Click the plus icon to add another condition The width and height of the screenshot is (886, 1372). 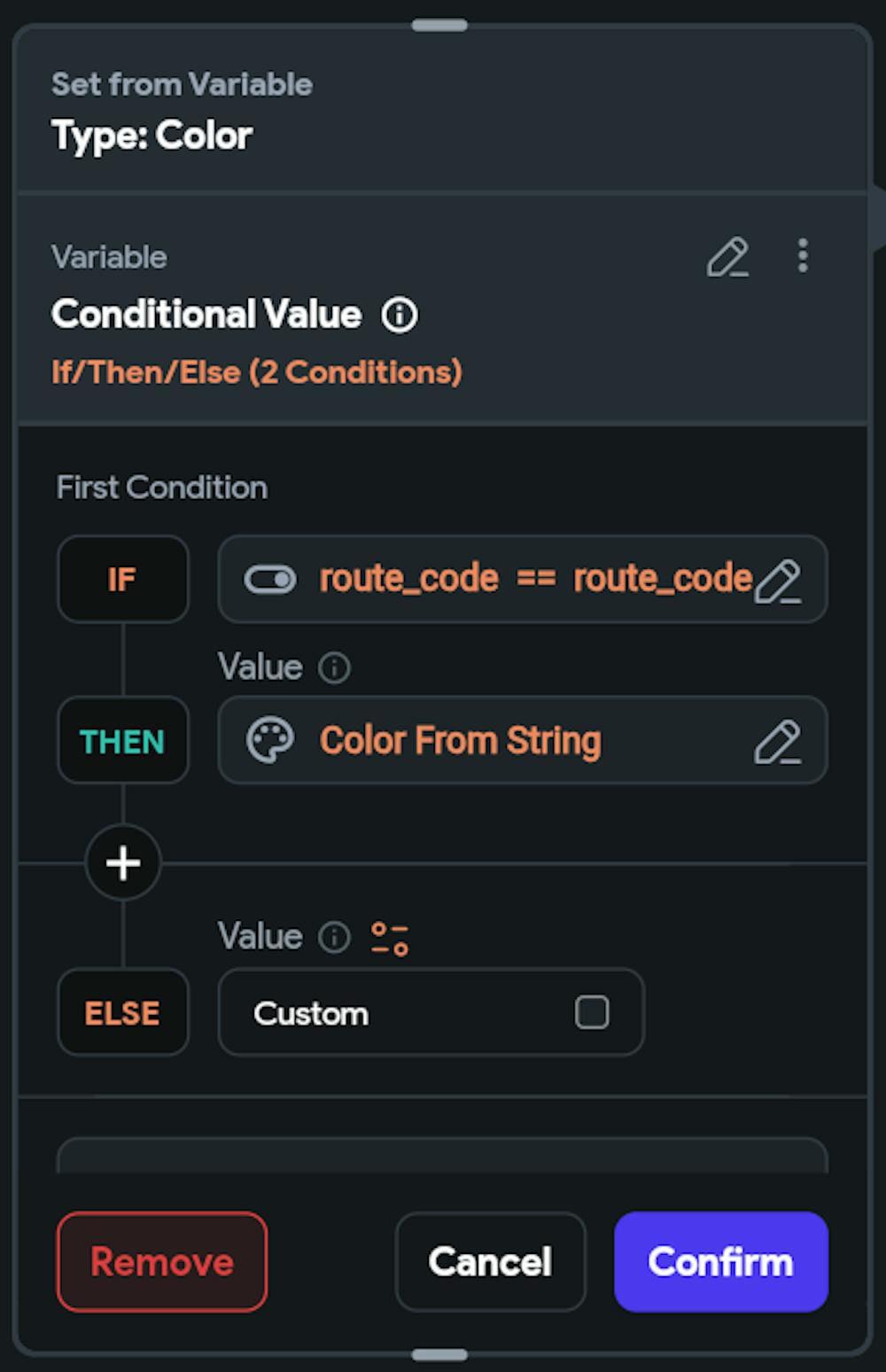point(122,862)
